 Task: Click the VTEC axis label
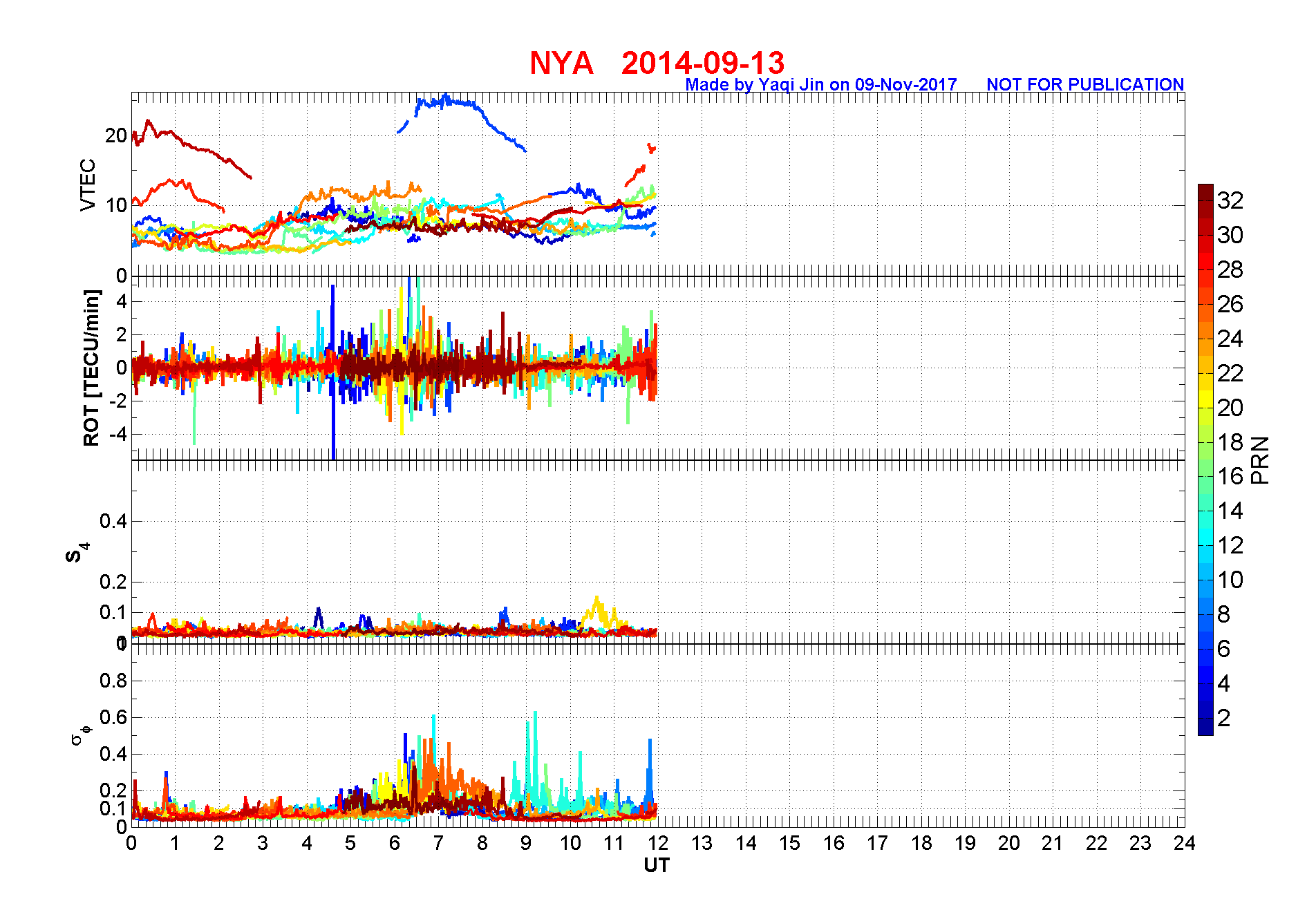[x=88, y=184]
